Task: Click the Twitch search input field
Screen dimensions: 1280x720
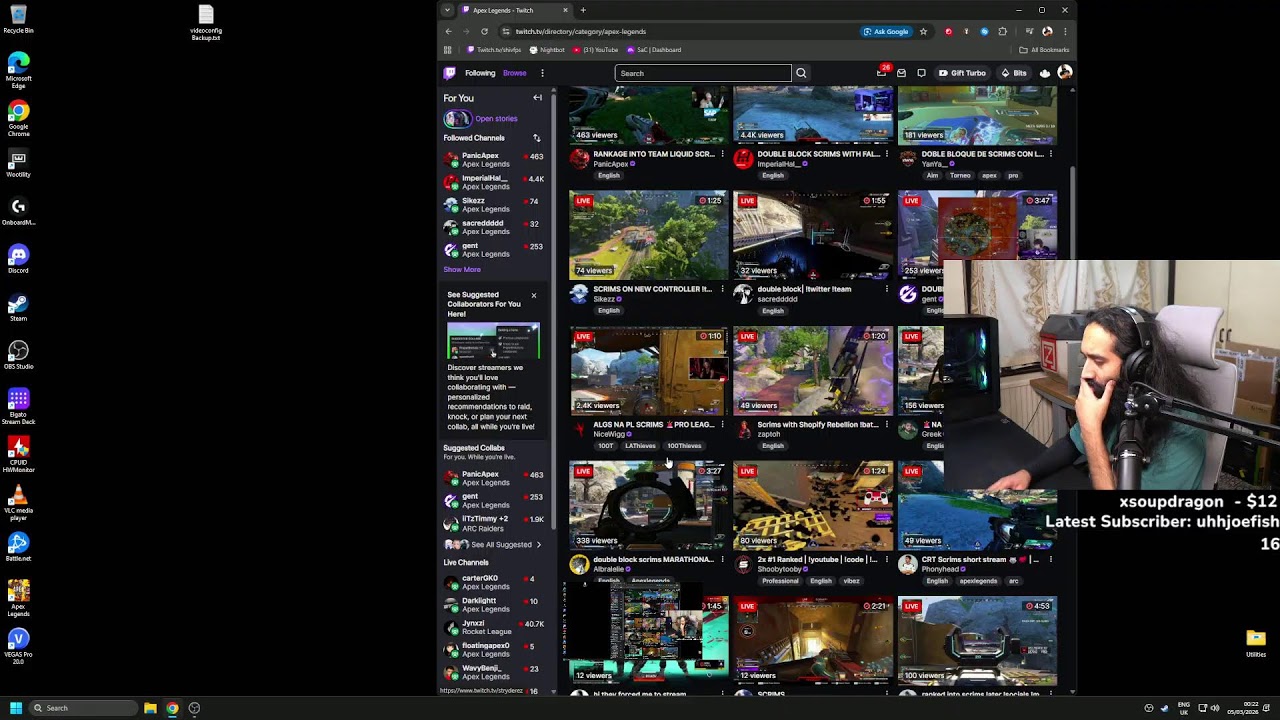Action: 703,73
